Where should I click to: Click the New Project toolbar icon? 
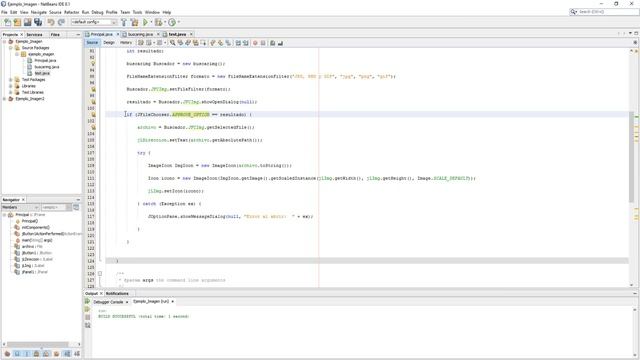[17, 22]
